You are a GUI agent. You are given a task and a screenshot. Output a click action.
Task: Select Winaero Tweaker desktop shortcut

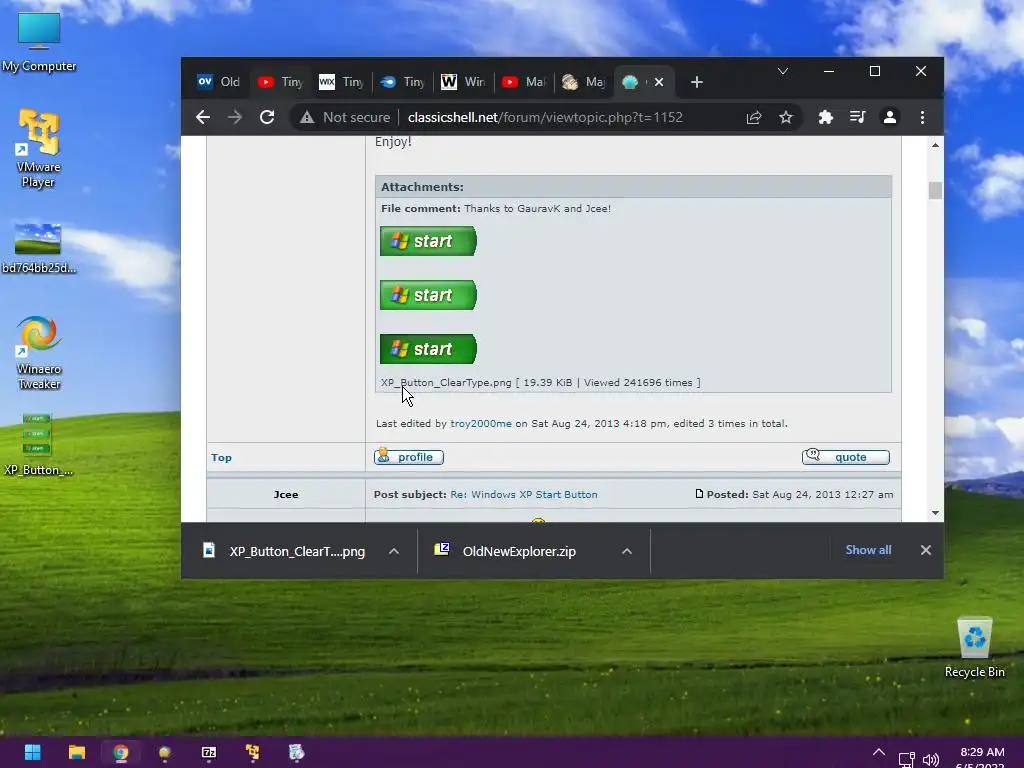tap(39, 353)
